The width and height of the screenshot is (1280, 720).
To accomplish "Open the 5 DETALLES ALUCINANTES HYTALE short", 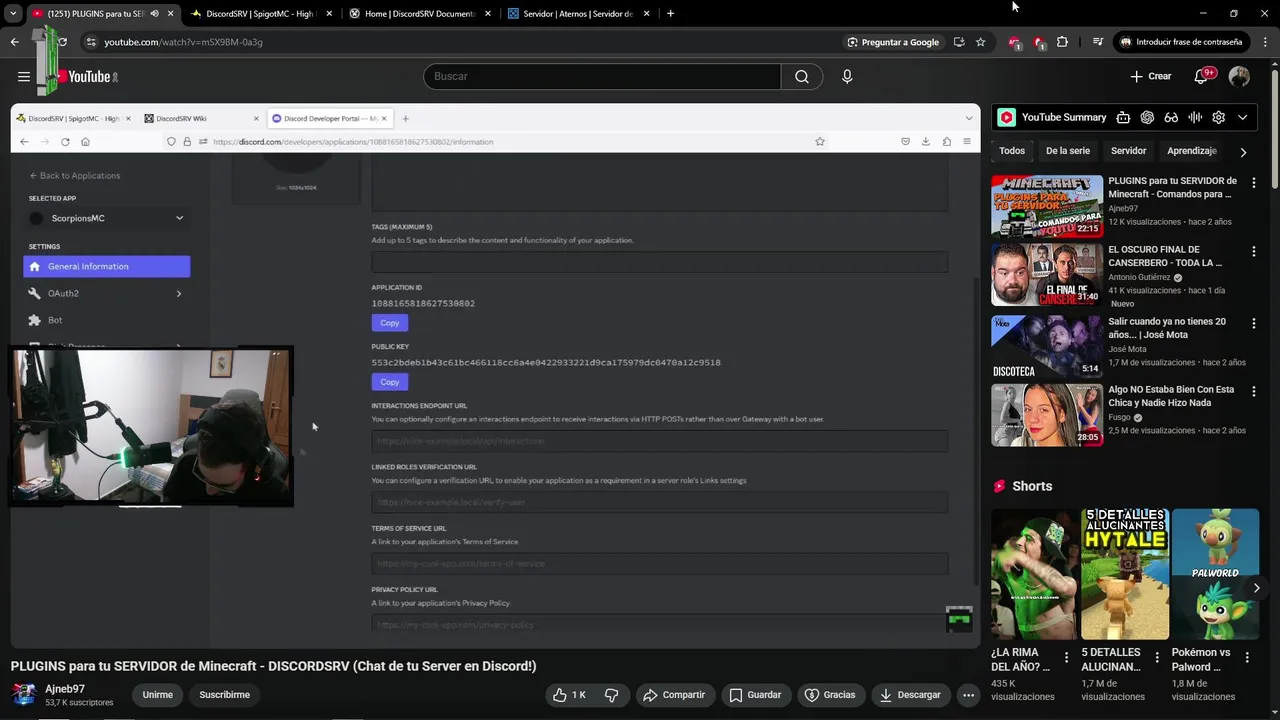I will click(1125, 574).
